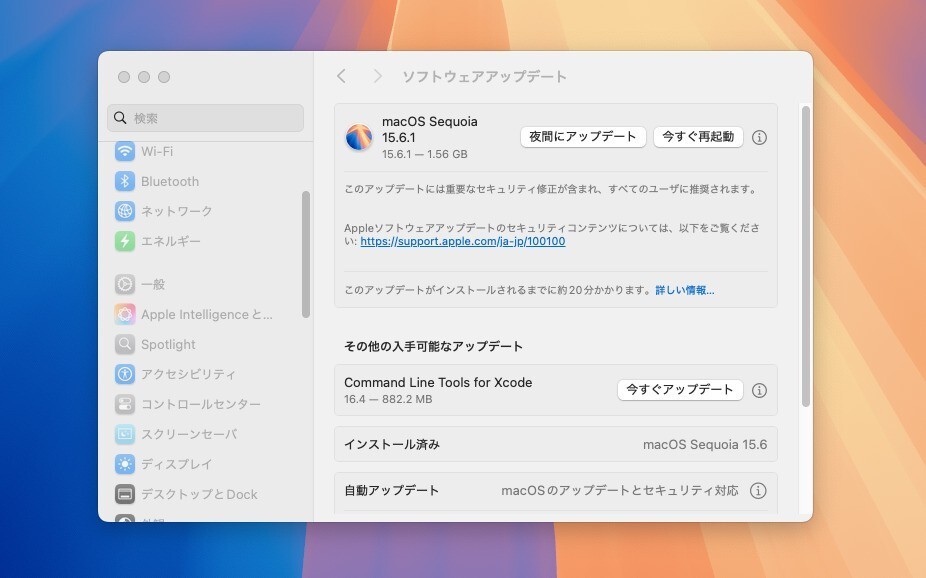Click the 16.4 — 882.2 MB text
This screenshot has width=926, height=578.
[x=388, y=399]
